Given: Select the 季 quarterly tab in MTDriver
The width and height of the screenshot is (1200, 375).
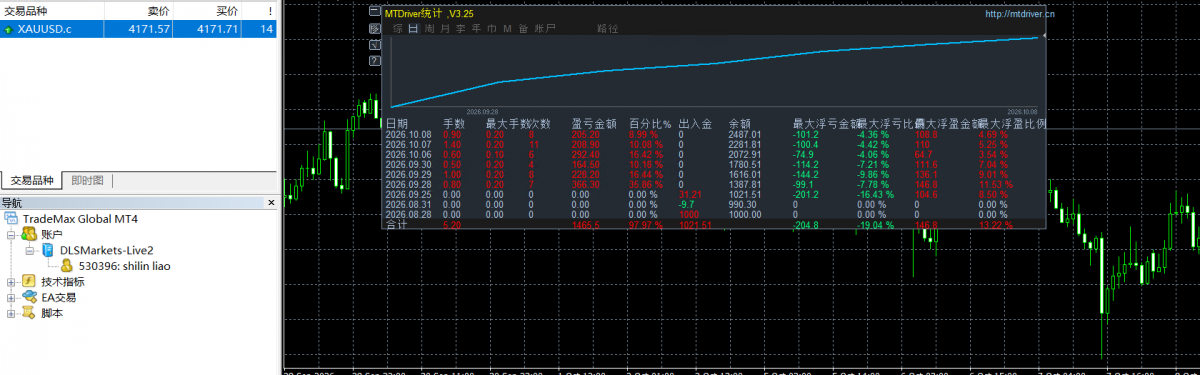Looking at the screenshot, I should [x=461, y=29].
